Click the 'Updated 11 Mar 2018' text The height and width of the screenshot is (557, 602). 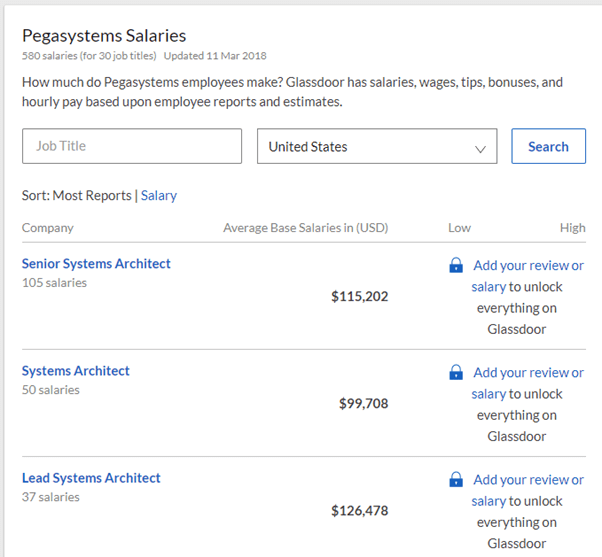[215, 56]
